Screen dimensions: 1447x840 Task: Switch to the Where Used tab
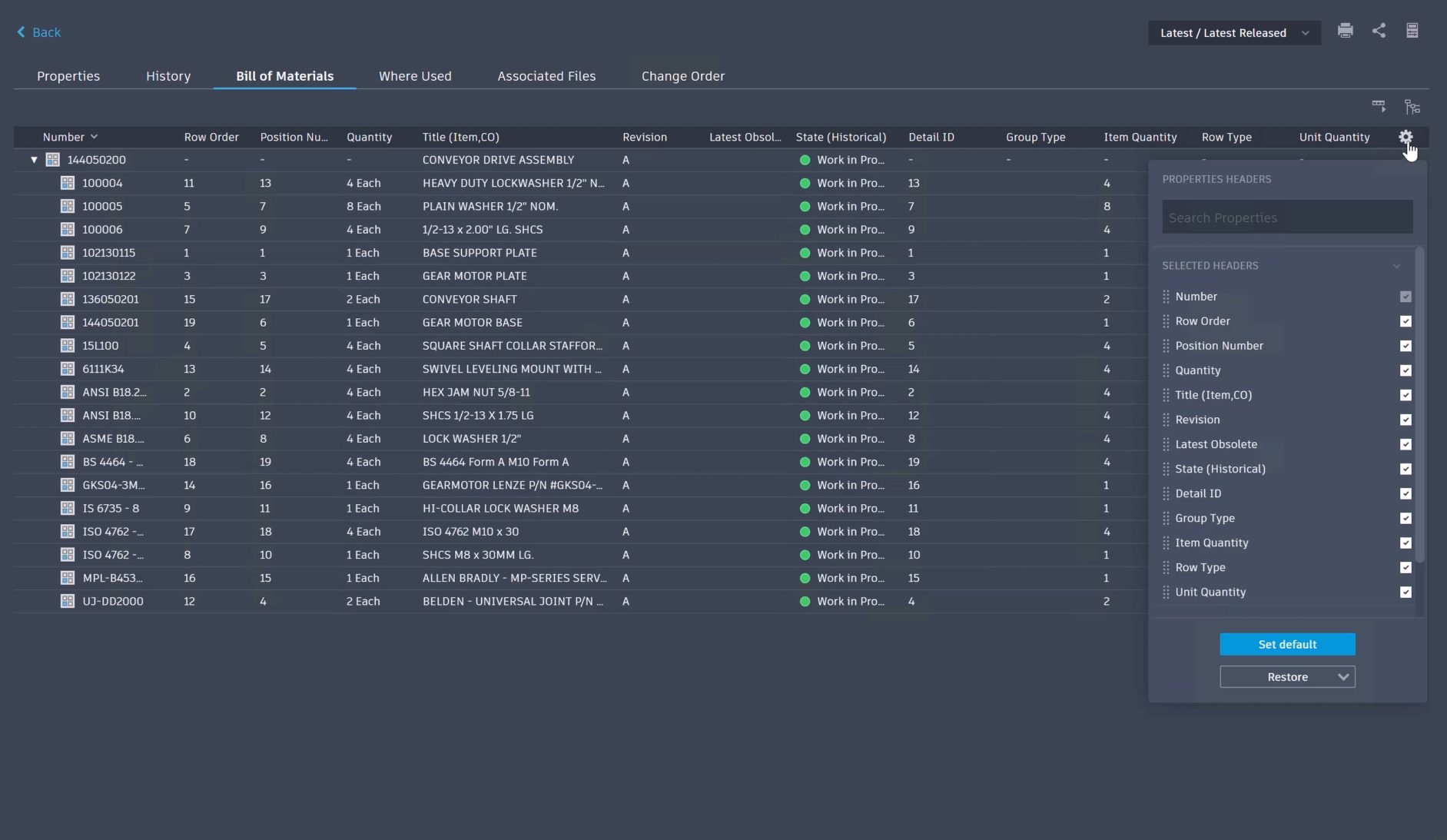pyautogui.click(x=415, y=76)
